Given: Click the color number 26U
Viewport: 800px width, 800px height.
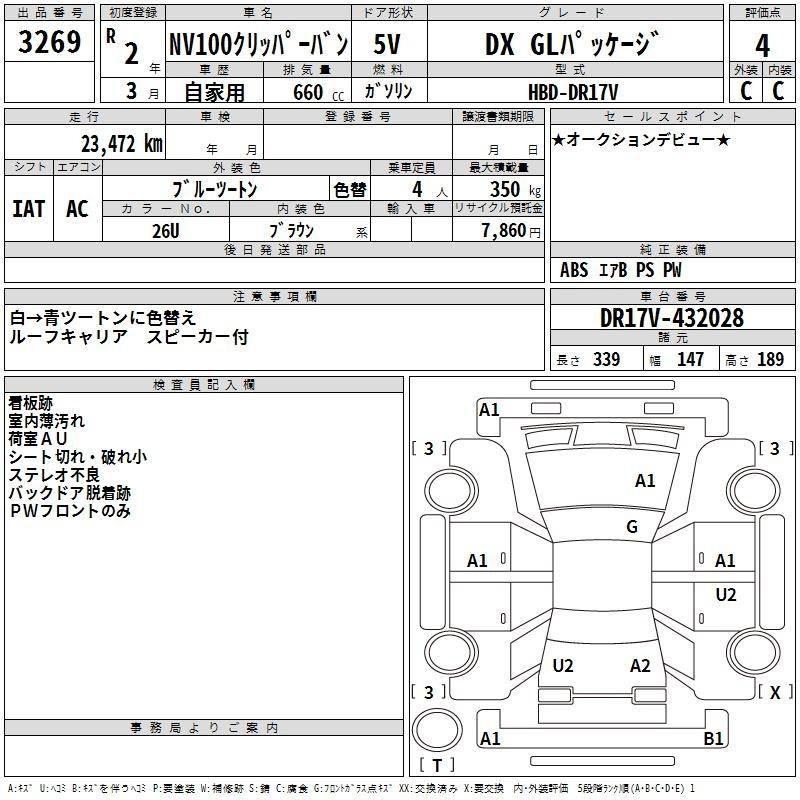Looking at the screenshot, I should (165, 230).
